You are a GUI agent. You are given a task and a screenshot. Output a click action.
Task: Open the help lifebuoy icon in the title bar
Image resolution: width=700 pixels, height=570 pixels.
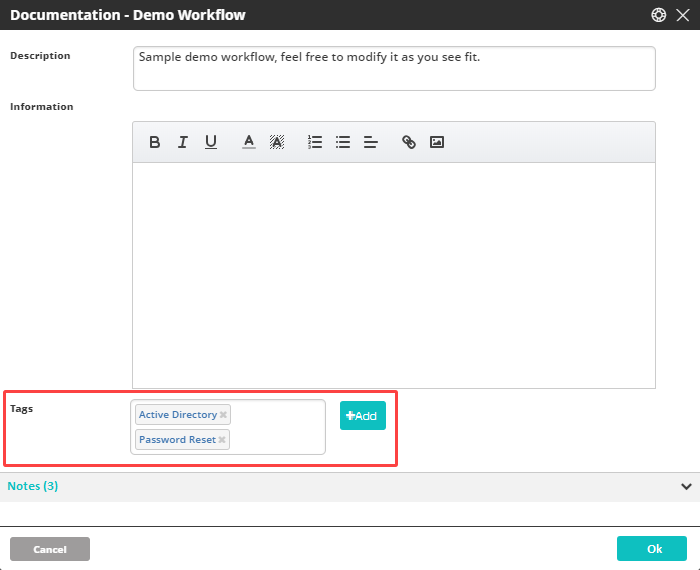coord(658,15)
